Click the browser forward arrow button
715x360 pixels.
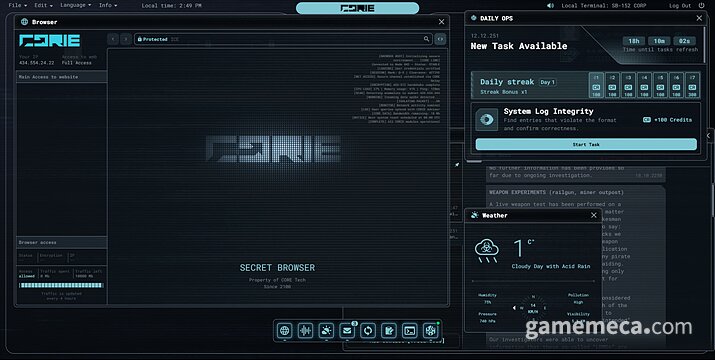(x=126, y=39)
